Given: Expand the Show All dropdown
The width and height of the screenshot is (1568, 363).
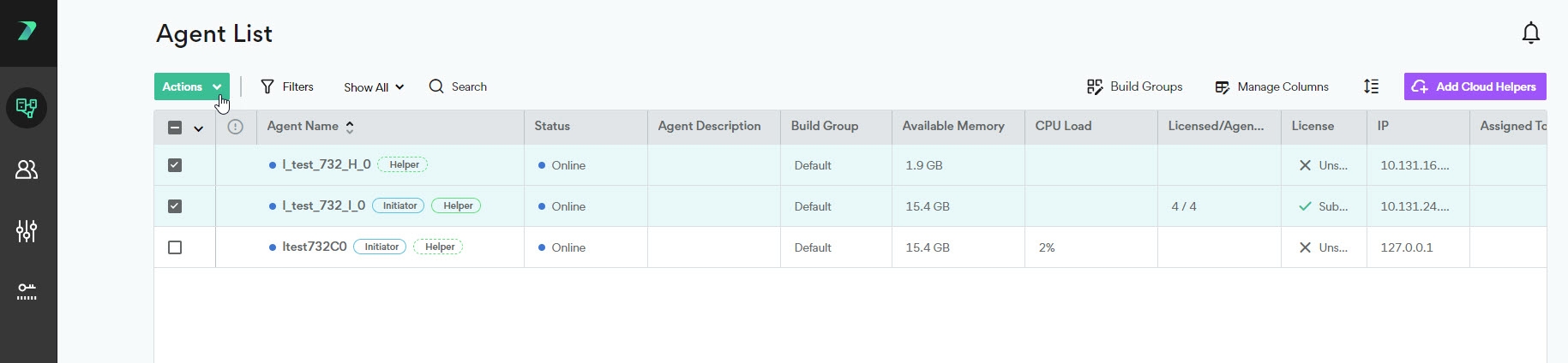Looking at the screenshot, I should 373,87.
